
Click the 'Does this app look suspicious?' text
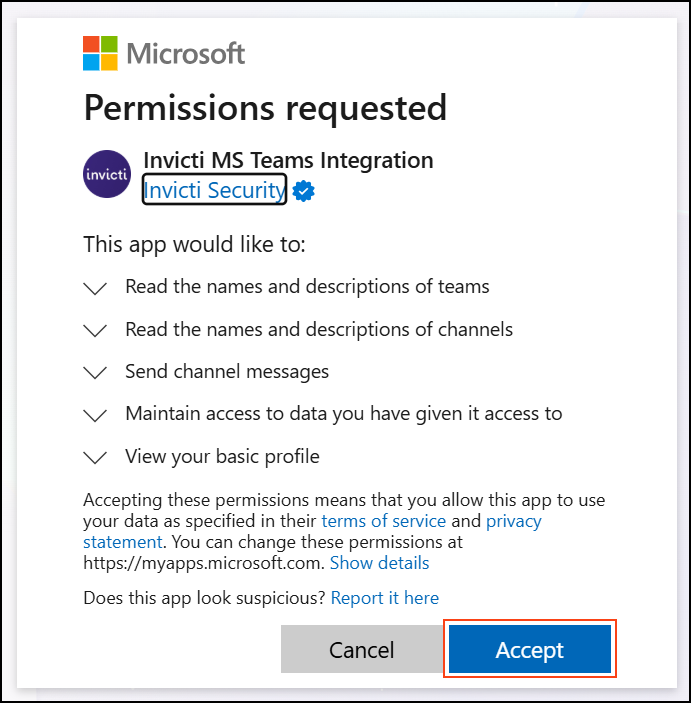pos(204,598)
